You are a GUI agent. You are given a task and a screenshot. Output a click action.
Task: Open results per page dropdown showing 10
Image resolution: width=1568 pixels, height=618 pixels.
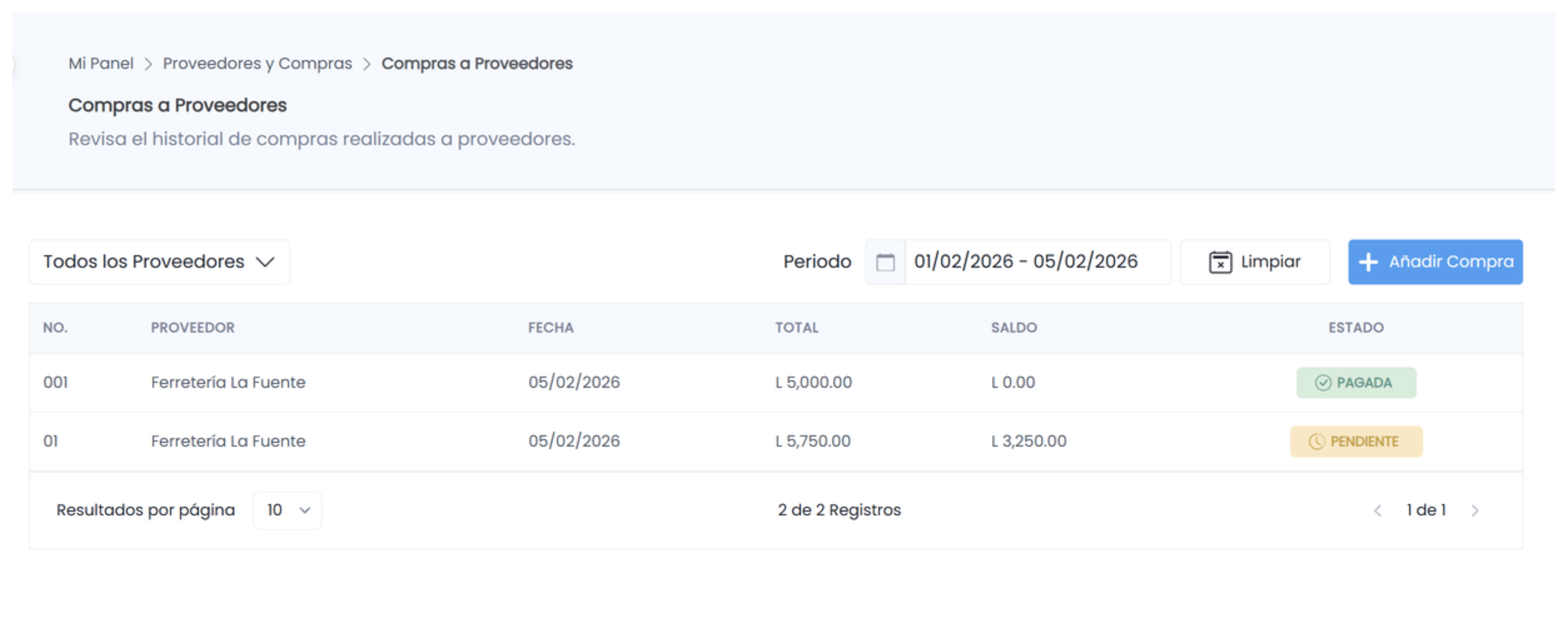point(287,510)
